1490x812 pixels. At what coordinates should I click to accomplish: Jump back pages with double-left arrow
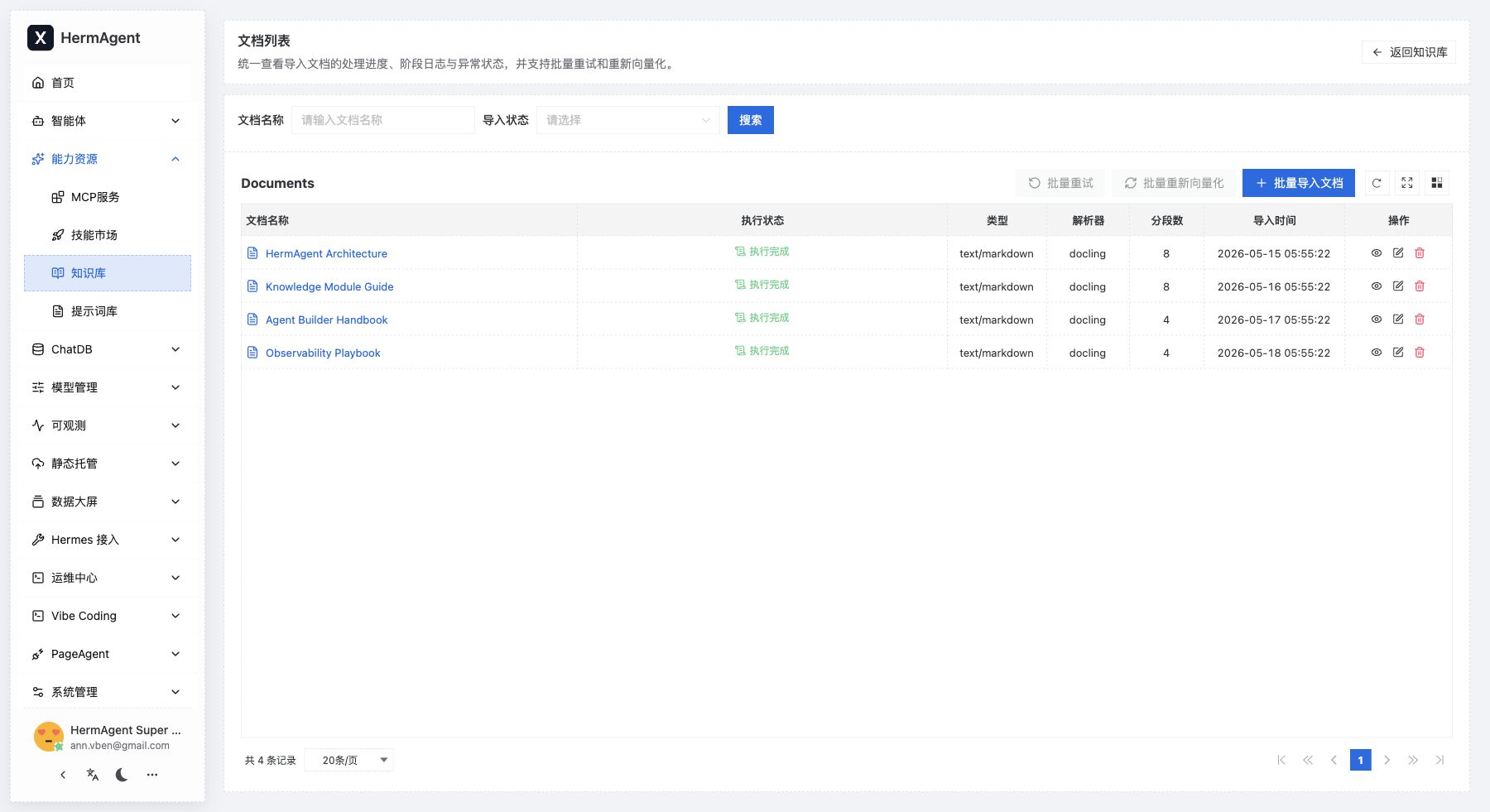pos(1308,760)
